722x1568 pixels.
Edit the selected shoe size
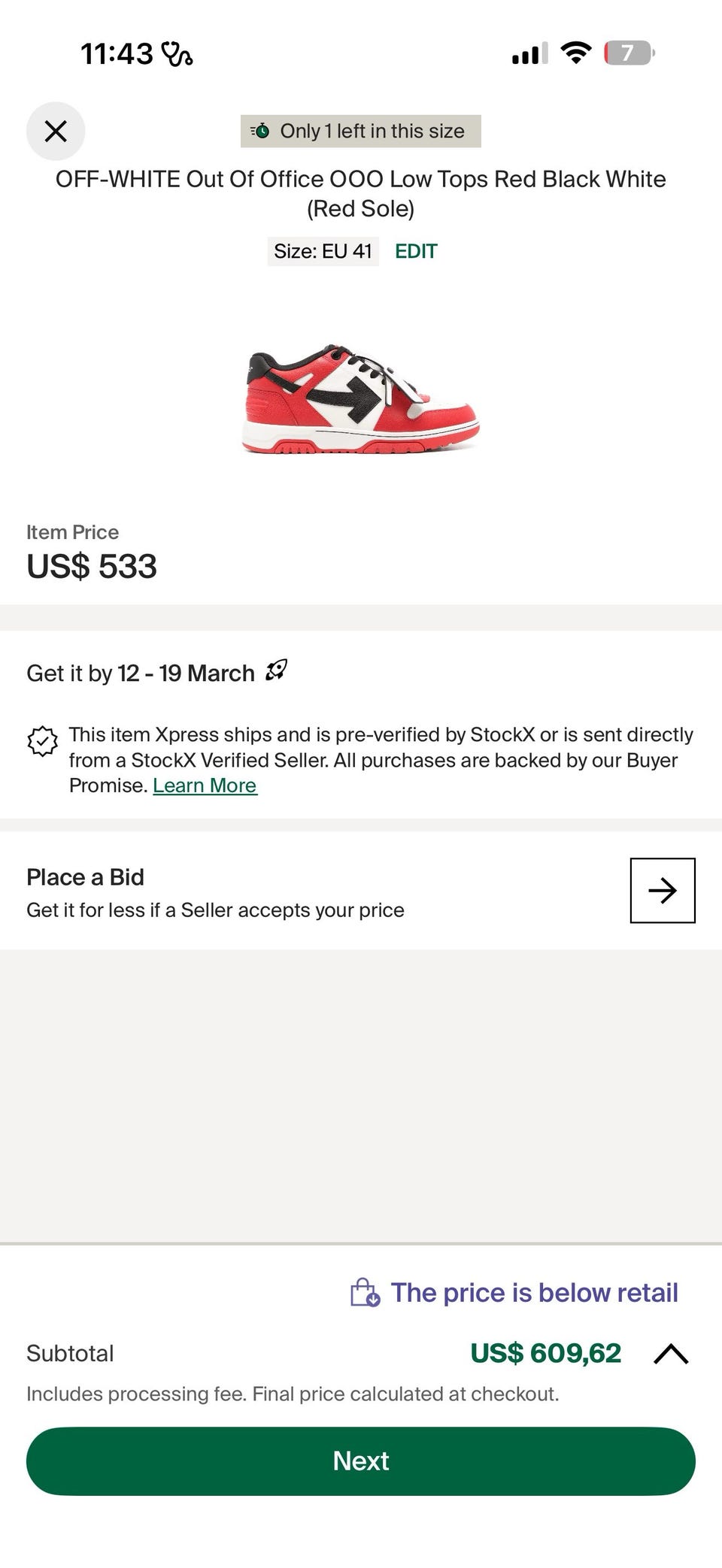pyautogui.click(x=416, y=251)
